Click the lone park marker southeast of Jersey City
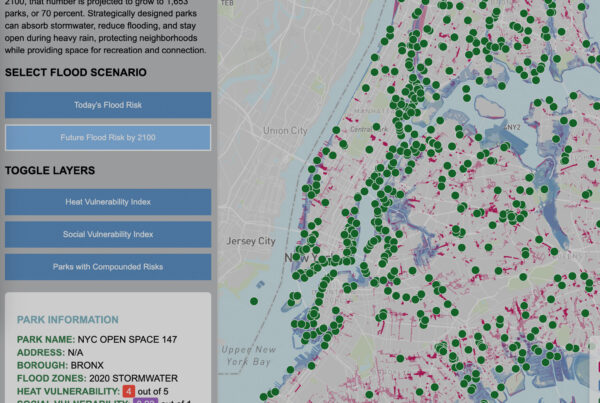Image resolution: width=600 pixels, height=403 pixels. tap(254, 300)
